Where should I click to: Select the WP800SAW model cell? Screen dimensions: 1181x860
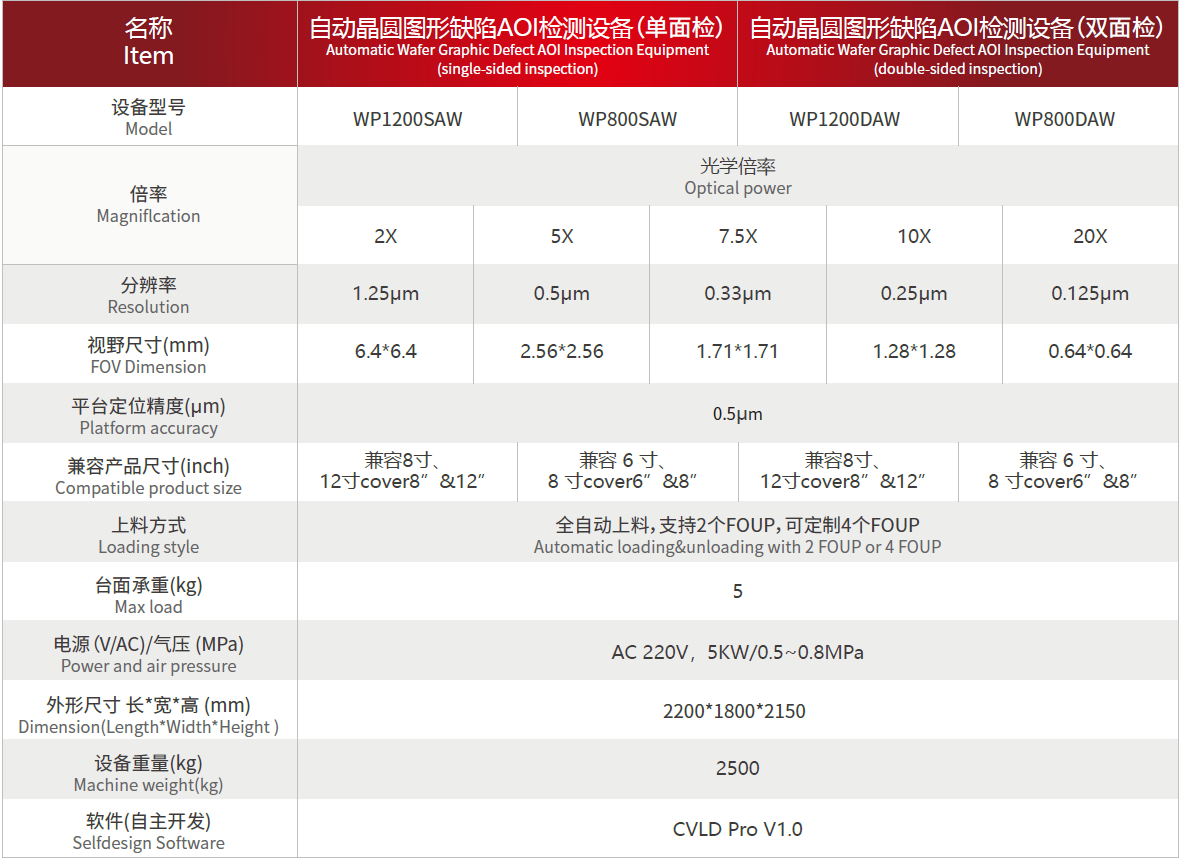coord(627,118)
